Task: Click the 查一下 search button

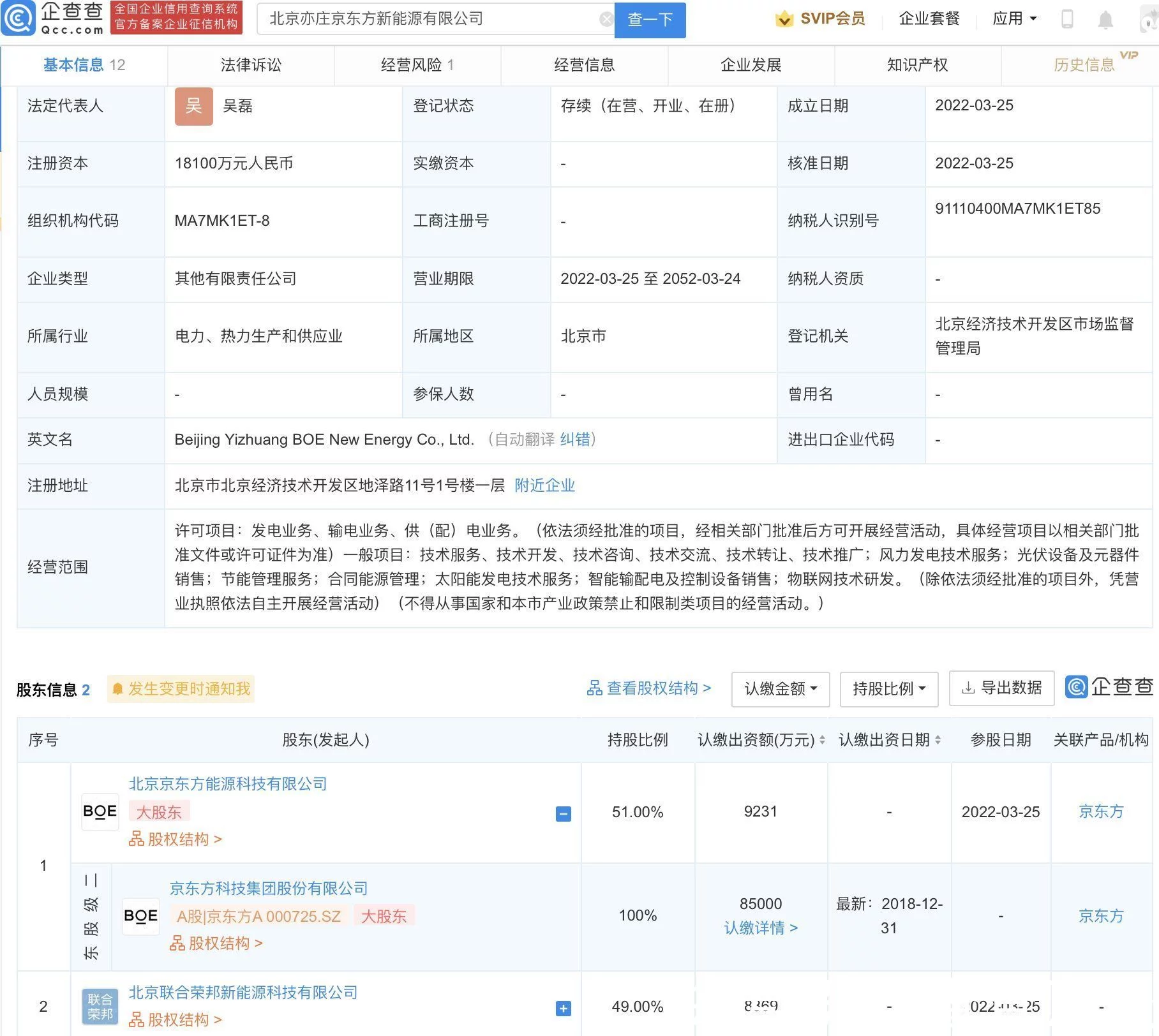Action: [x=650, y=20]
